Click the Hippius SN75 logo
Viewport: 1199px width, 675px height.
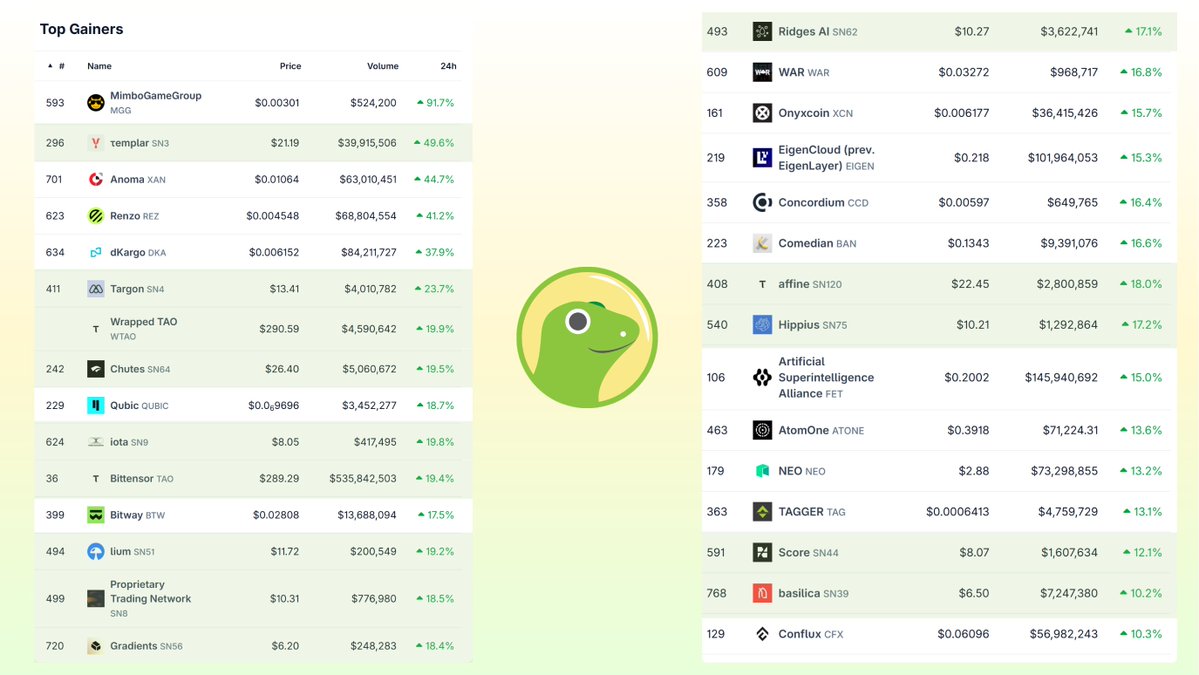point(762,325)
